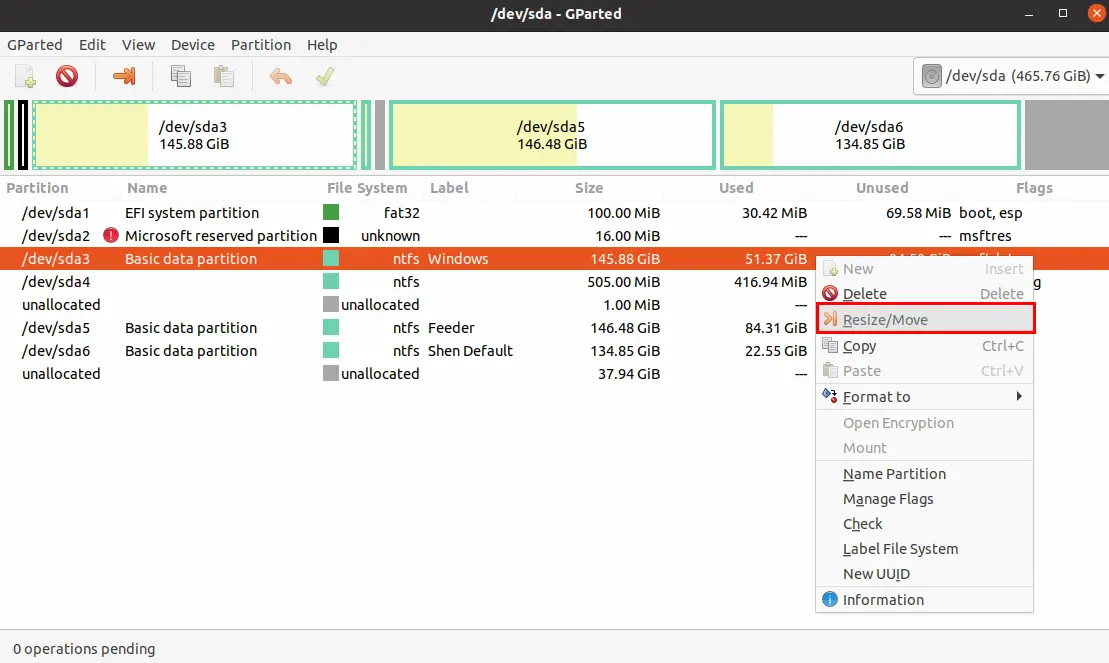
Task: Select the ntfs filesystem color box for /dev/sda4
Action: (329, 281)
